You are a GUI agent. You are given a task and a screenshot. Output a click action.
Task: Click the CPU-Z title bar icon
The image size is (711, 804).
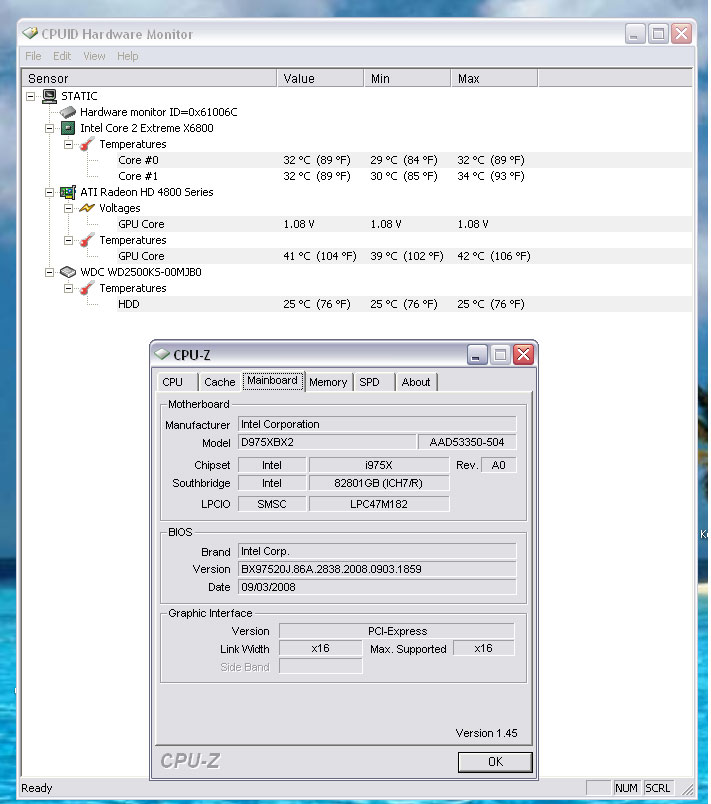click(161, 354)
